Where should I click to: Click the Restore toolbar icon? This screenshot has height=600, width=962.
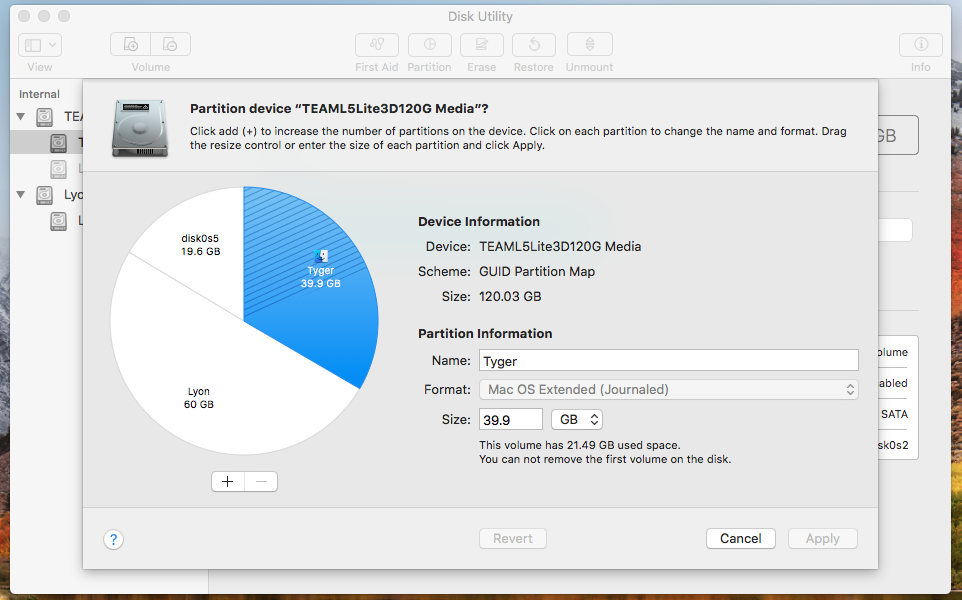(x=534, y=45)
